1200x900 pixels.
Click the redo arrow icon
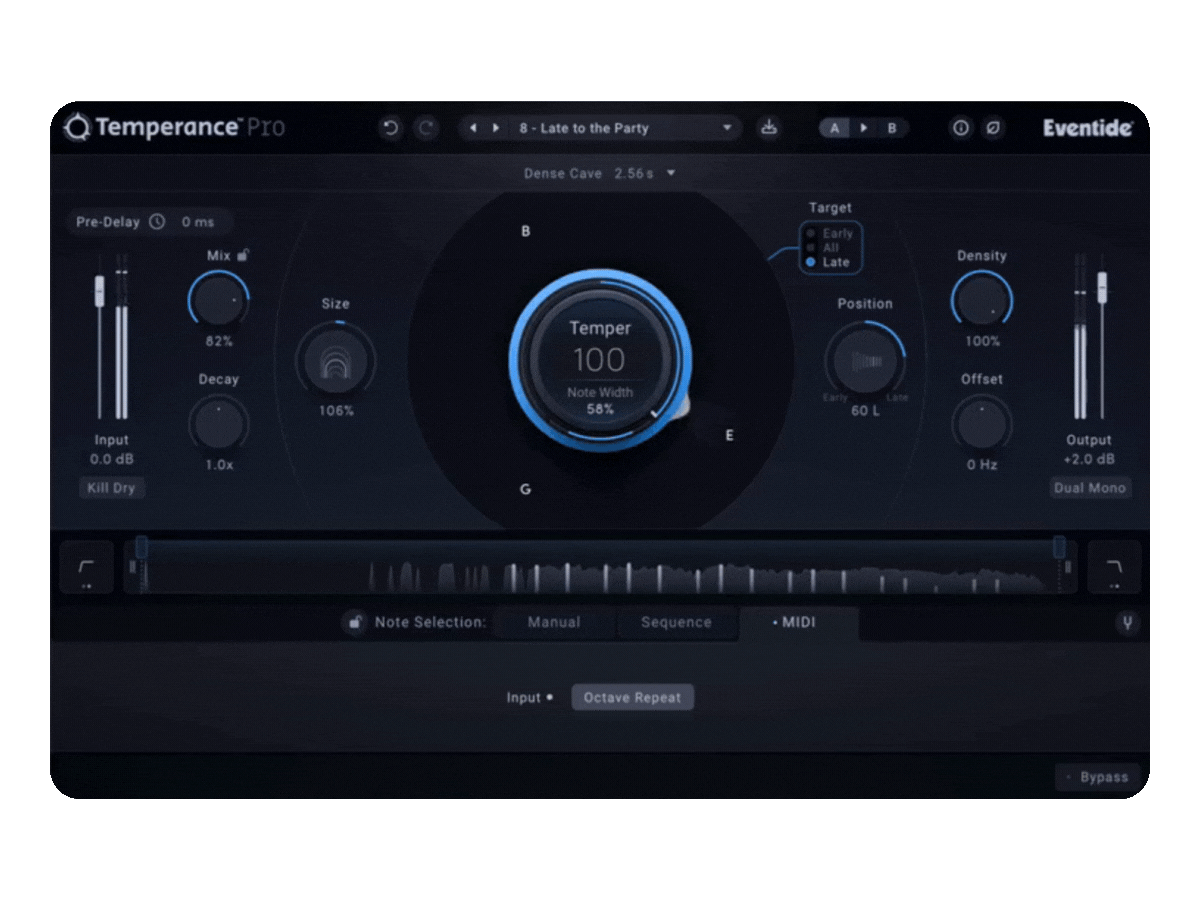click(426, 128)
